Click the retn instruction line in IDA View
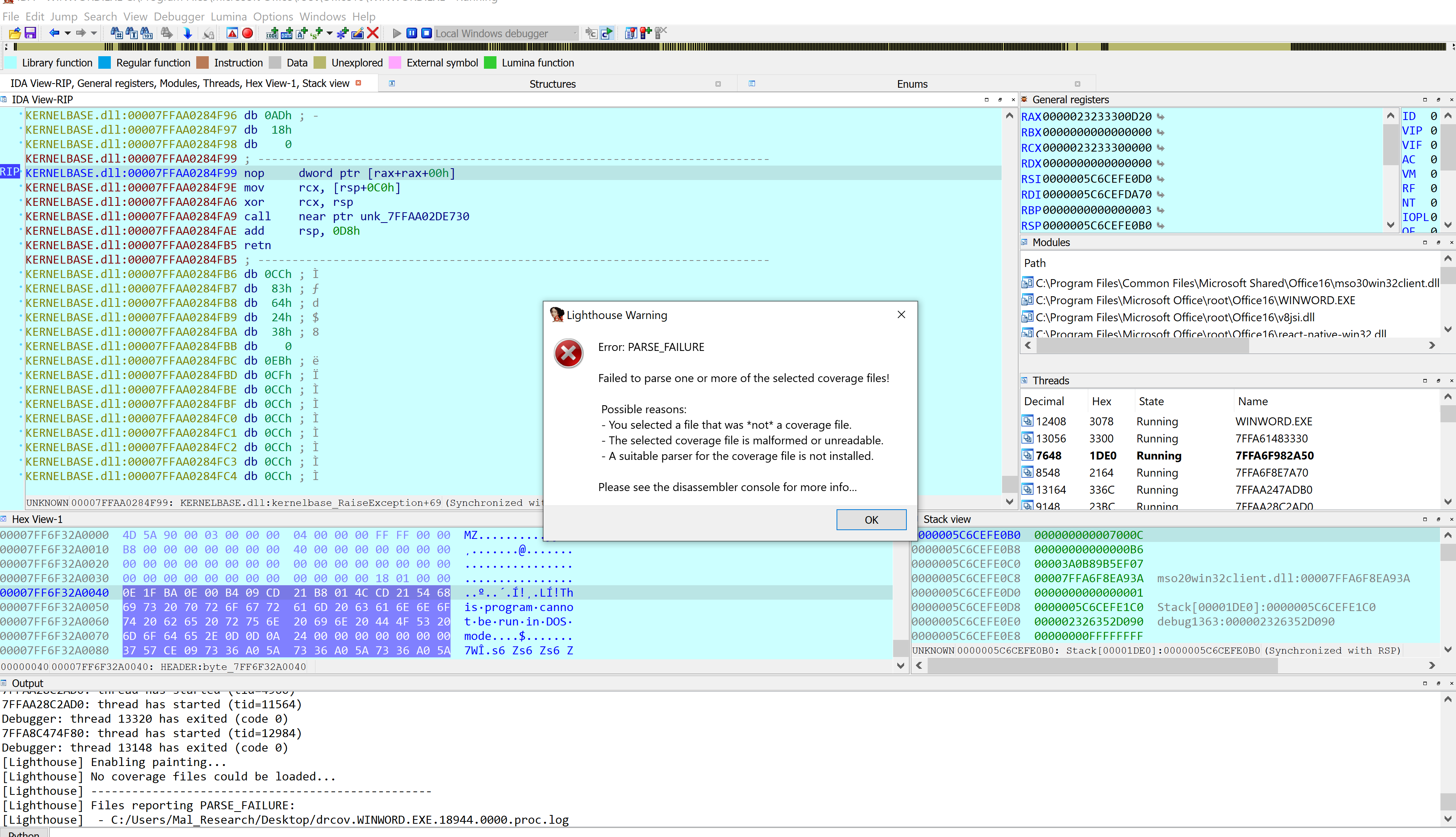The image size is (1456, 837). pyautogui.click(x=257, y=245)
